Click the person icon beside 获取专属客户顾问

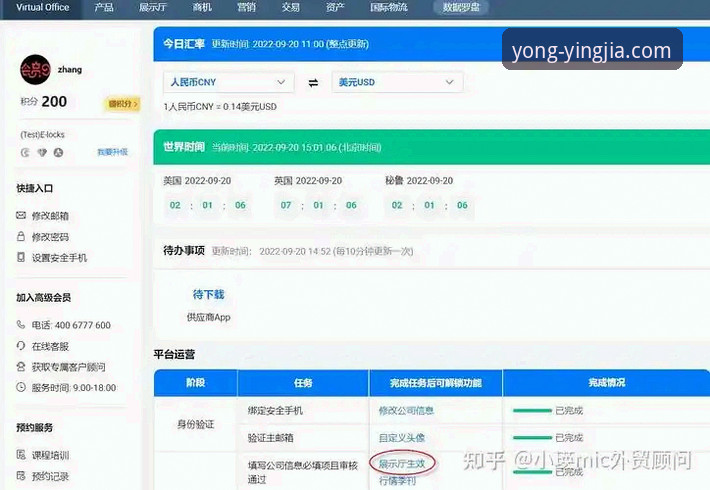(21, 366)
